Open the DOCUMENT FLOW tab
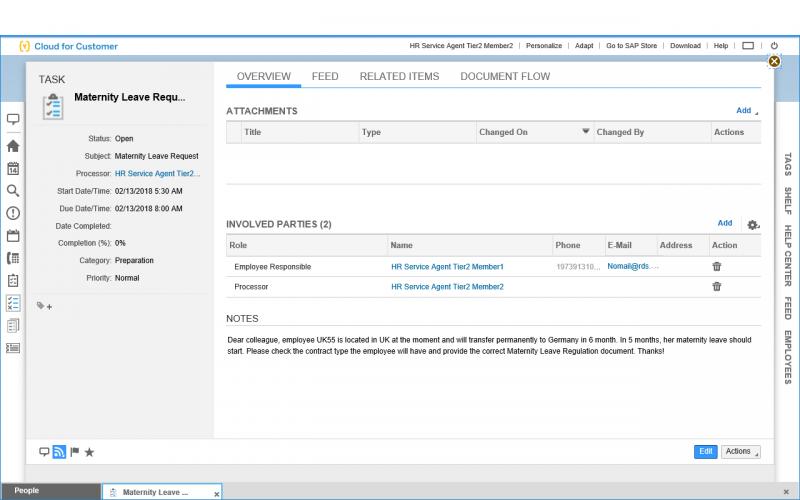Screen dimensions: 800x500 (505, 77)
